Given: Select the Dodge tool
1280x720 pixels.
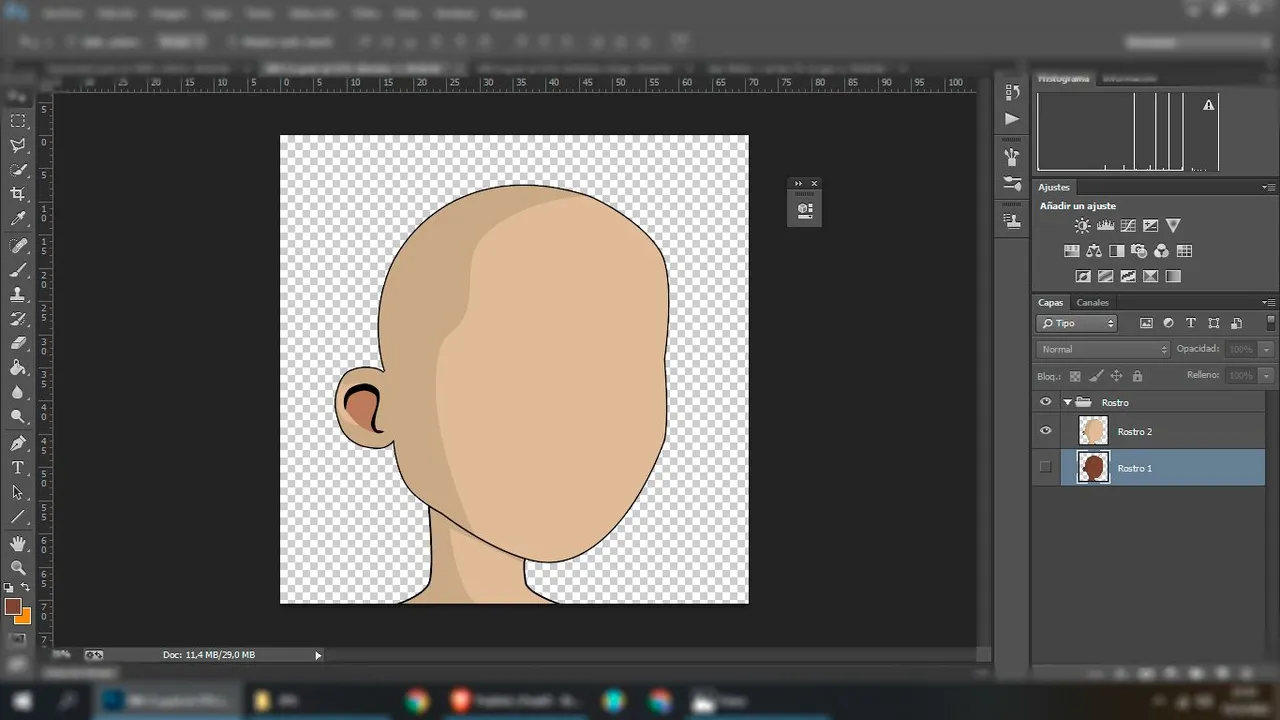Looking at the screenshot, I should point(18,417).
